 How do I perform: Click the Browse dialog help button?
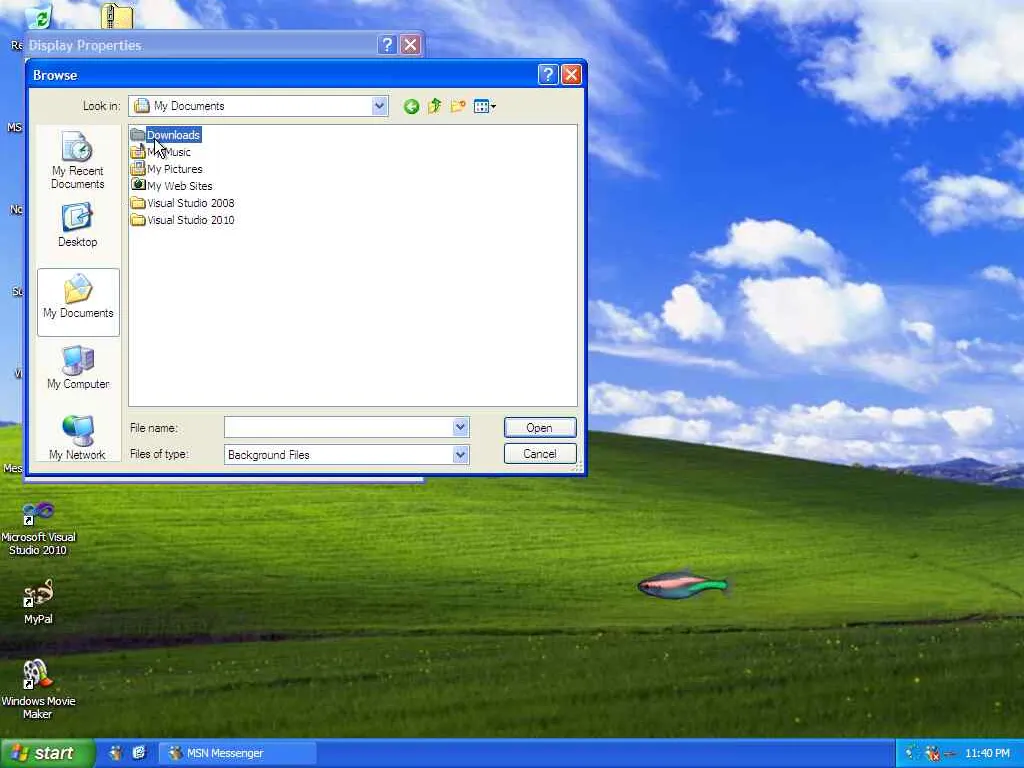pos(548,75)
